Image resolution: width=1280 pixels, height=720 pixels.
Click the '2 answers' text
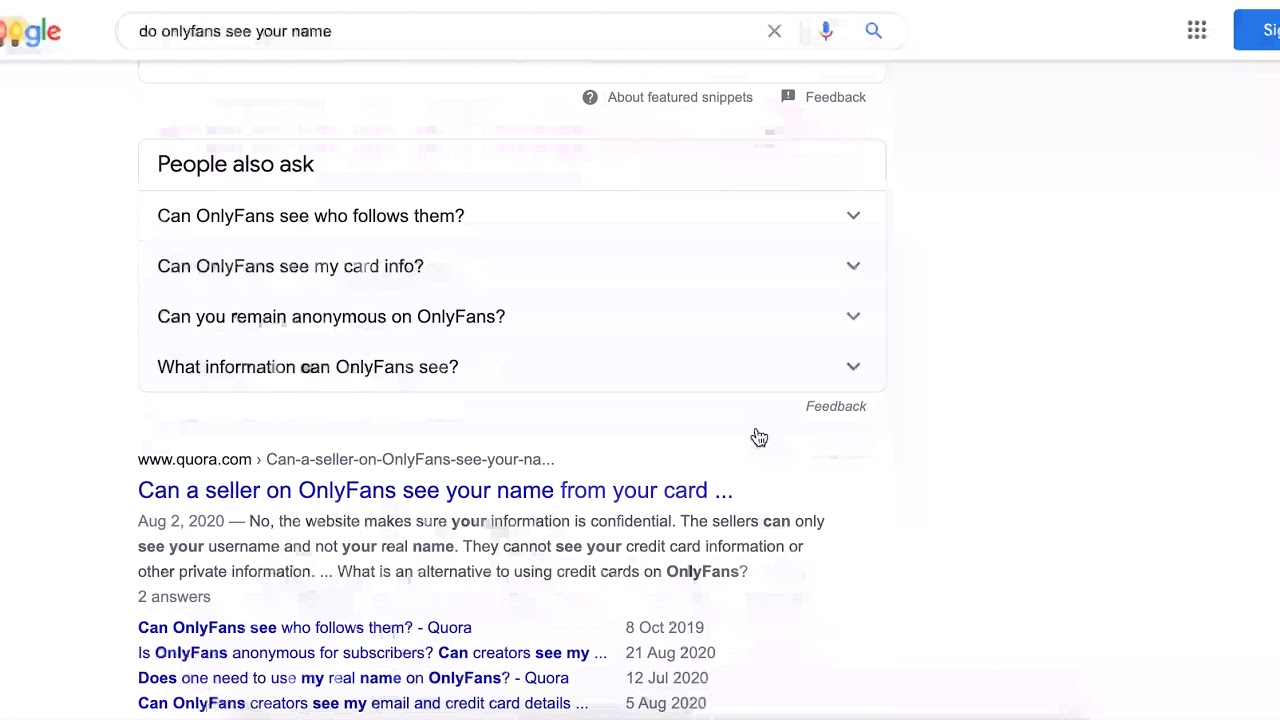point(174,597)
